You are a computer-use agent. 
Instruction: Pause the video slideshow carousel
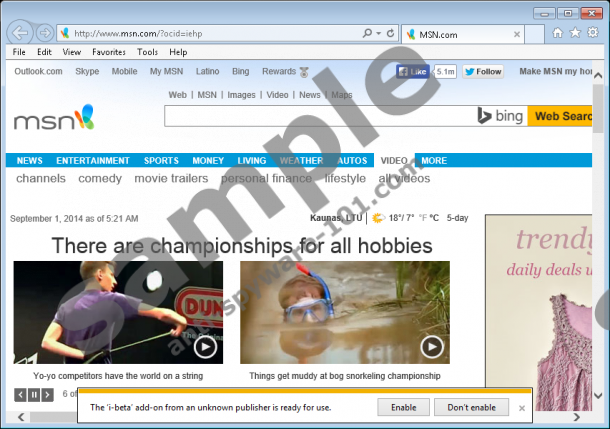(34, 395)
